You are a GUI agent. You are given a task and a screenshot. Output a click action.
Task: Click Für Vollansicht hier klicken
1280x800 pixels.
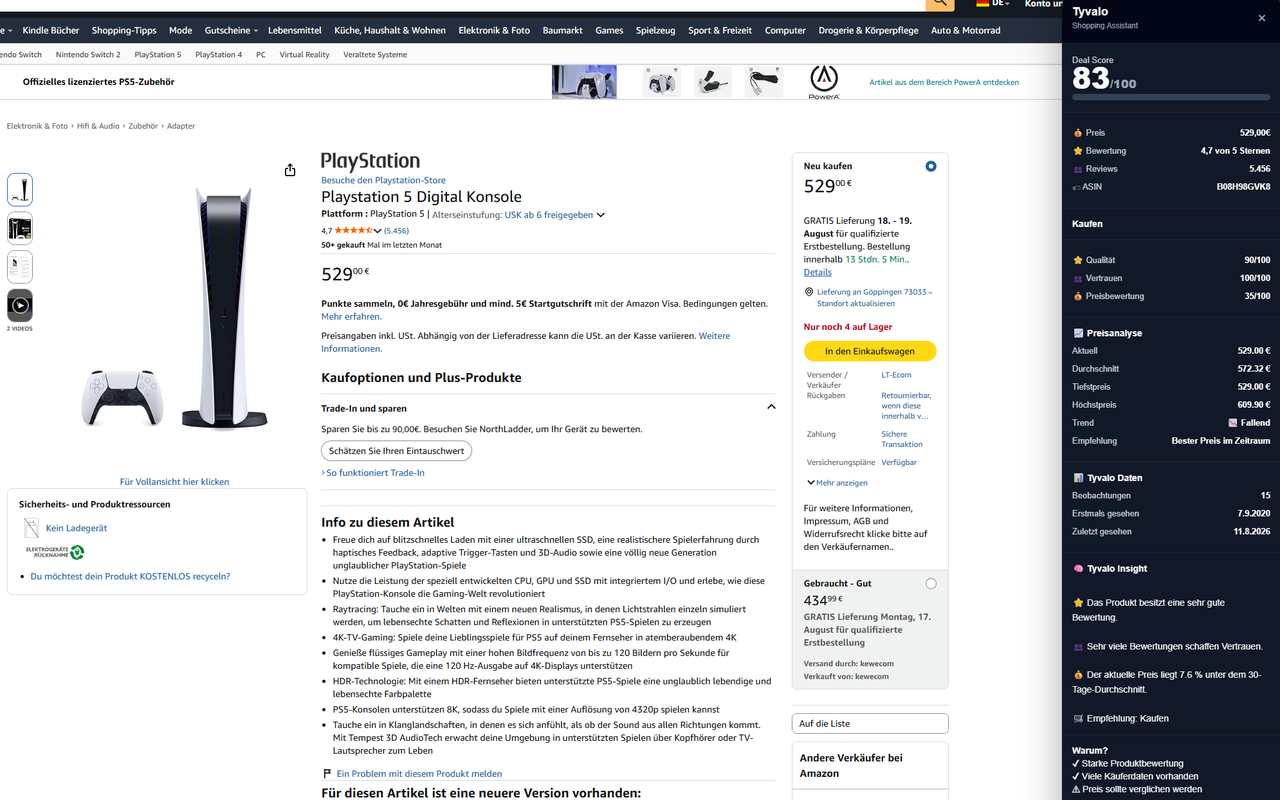pyautogui.click(x=174, y=482)
